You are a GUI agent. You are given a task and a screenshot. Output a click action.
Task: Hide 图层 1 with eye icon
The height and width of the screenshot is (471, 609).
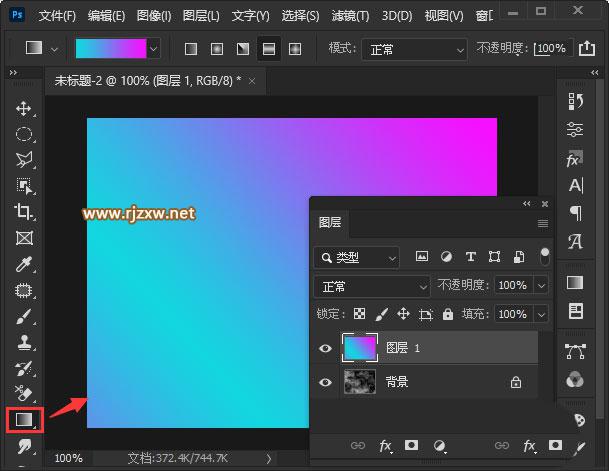(x=325, y=348)
